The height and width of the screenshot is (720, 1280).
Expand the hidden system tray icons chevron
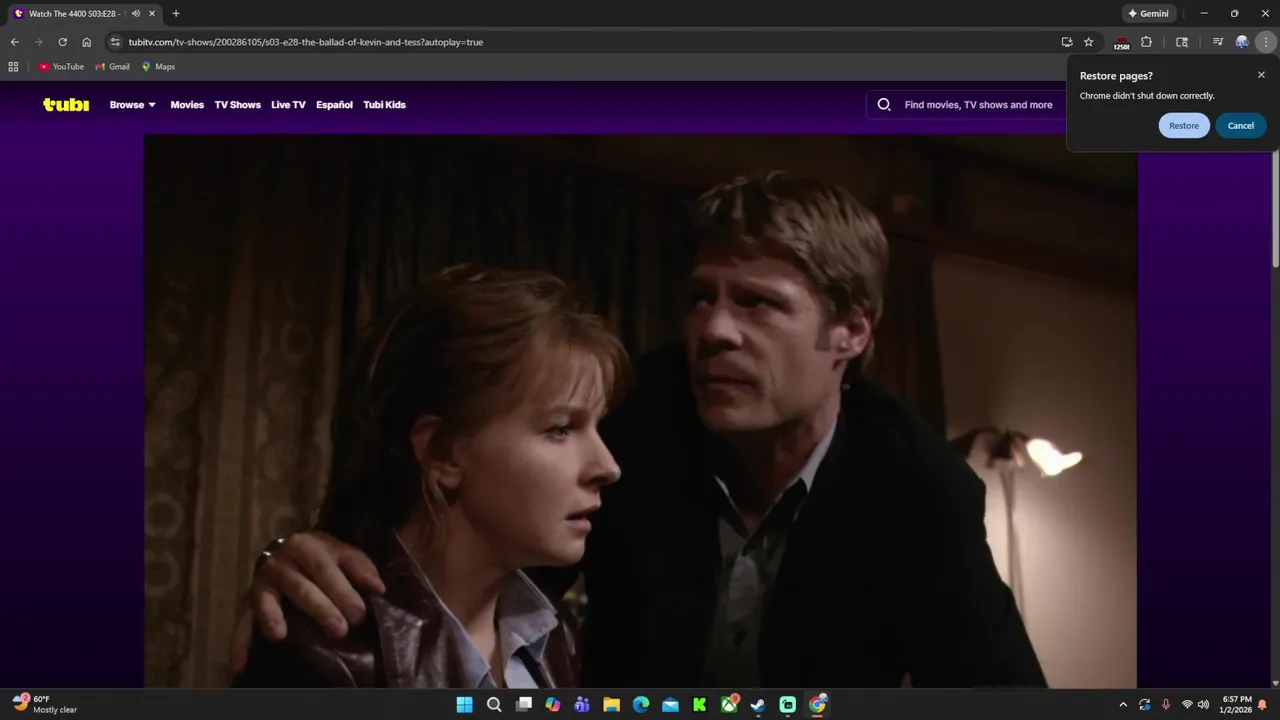pos(1123,705)
